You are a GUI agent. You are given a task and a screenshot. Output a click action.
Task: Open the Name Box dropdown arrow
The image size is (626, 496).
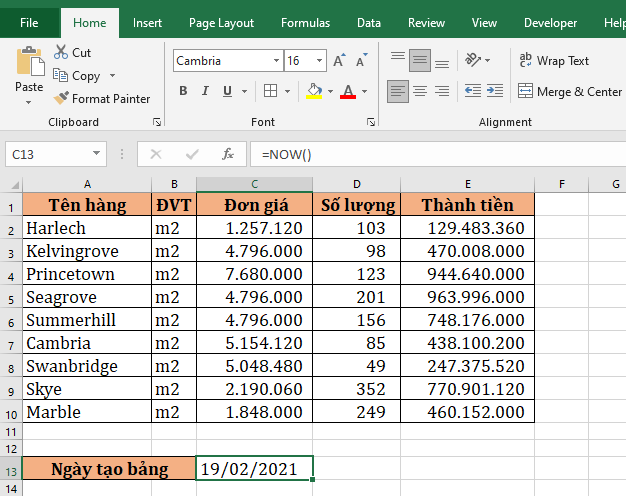[x=97, y=154]
